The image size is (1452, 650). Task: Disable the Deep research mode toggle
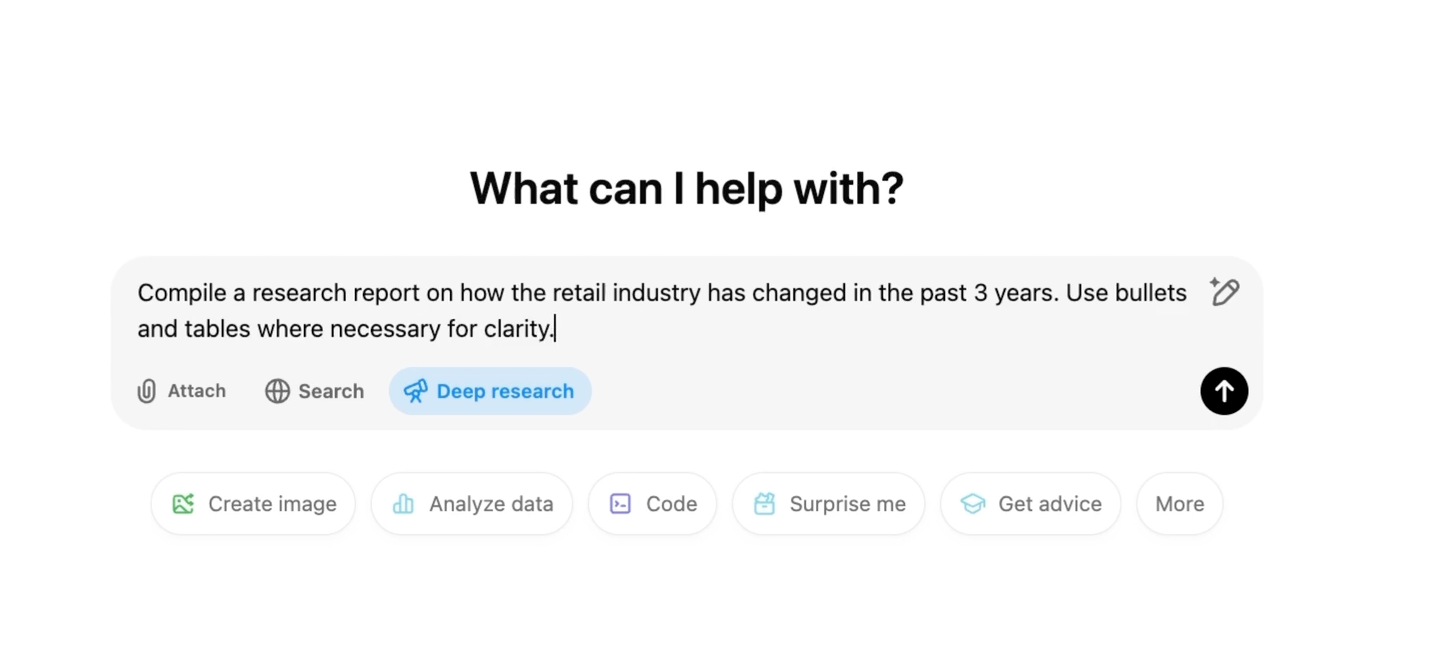click(x=490, y=391)
